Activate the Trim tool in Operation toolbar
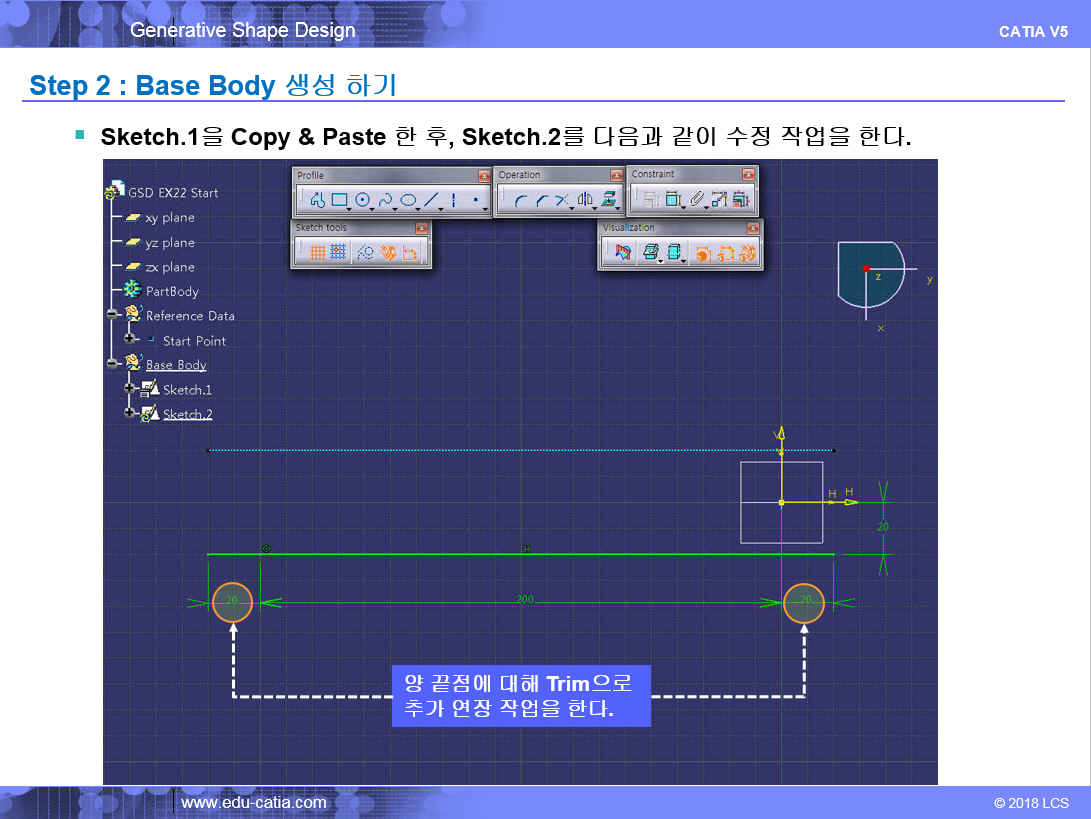This screenshot has width=1091, height=819. point(562,201)
